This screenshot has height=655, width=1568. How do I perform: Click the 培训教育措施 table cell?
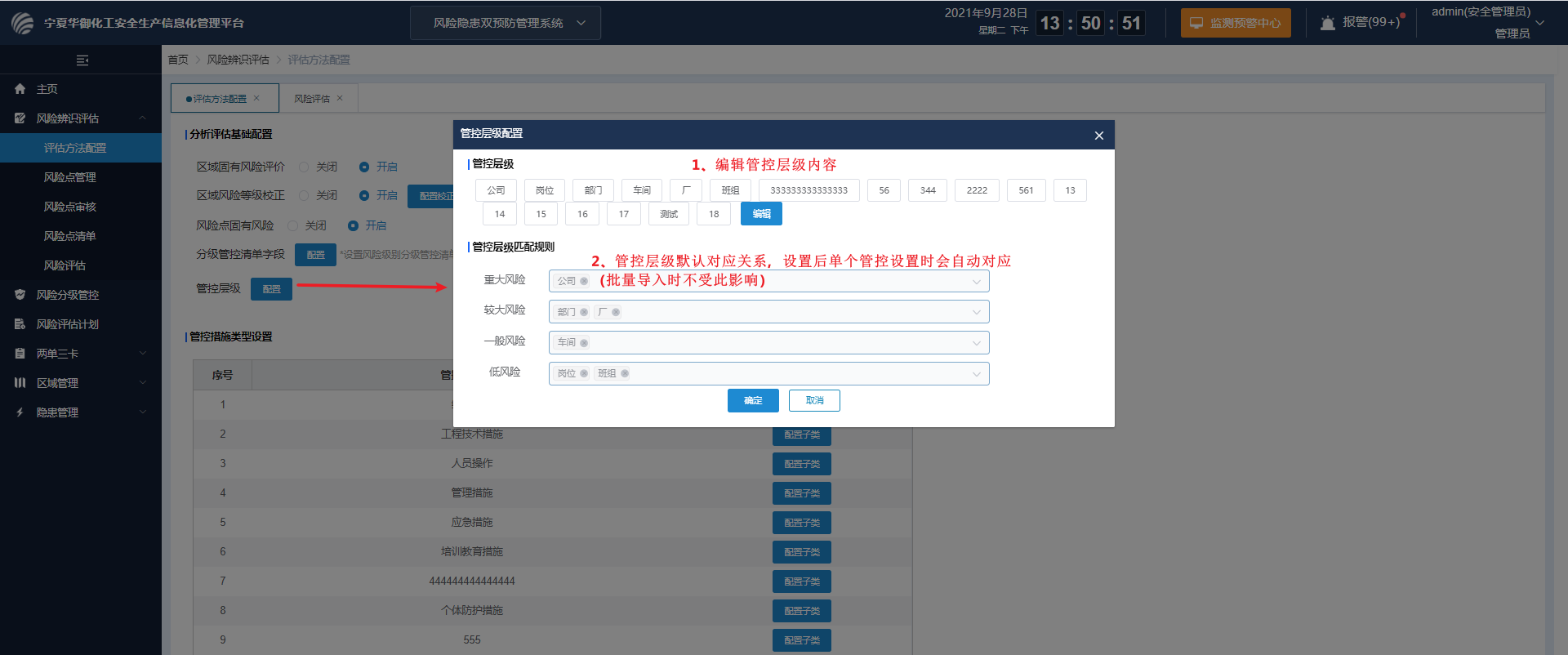pos(472,551)
